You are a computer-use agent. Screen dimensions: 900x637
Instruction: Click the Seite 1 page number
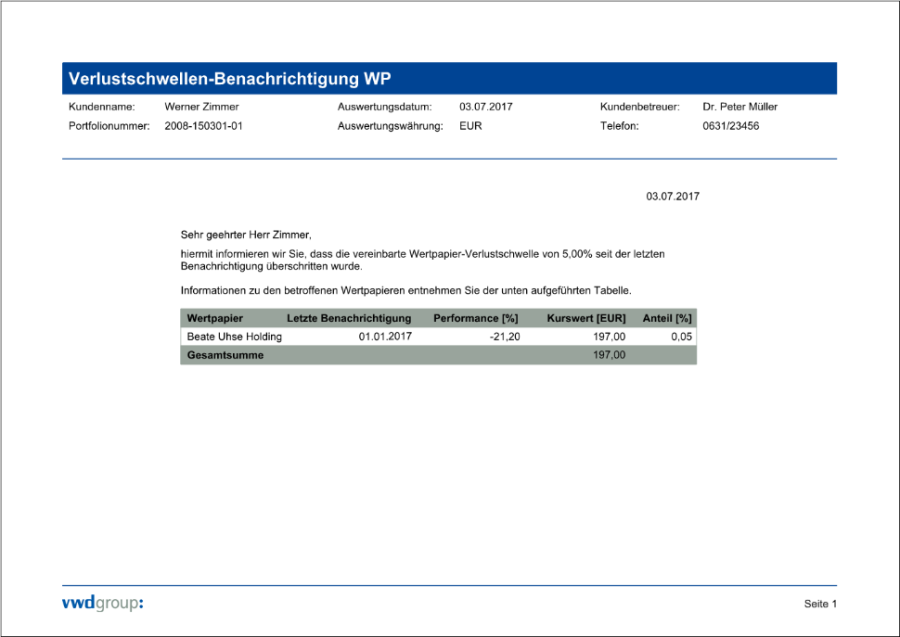pos(820,603)
